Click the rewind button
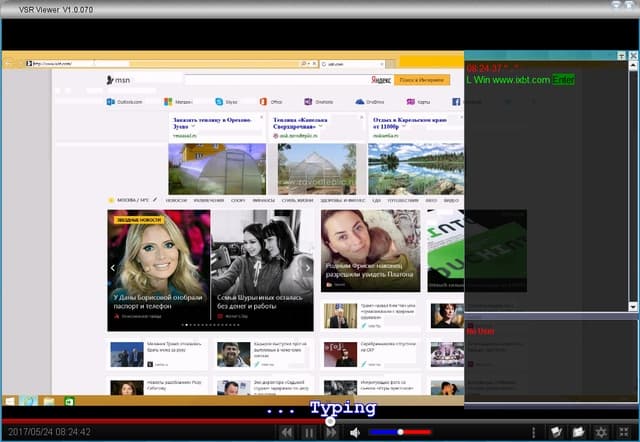This screenshot has height=442, width=640. tap(286, 432)
